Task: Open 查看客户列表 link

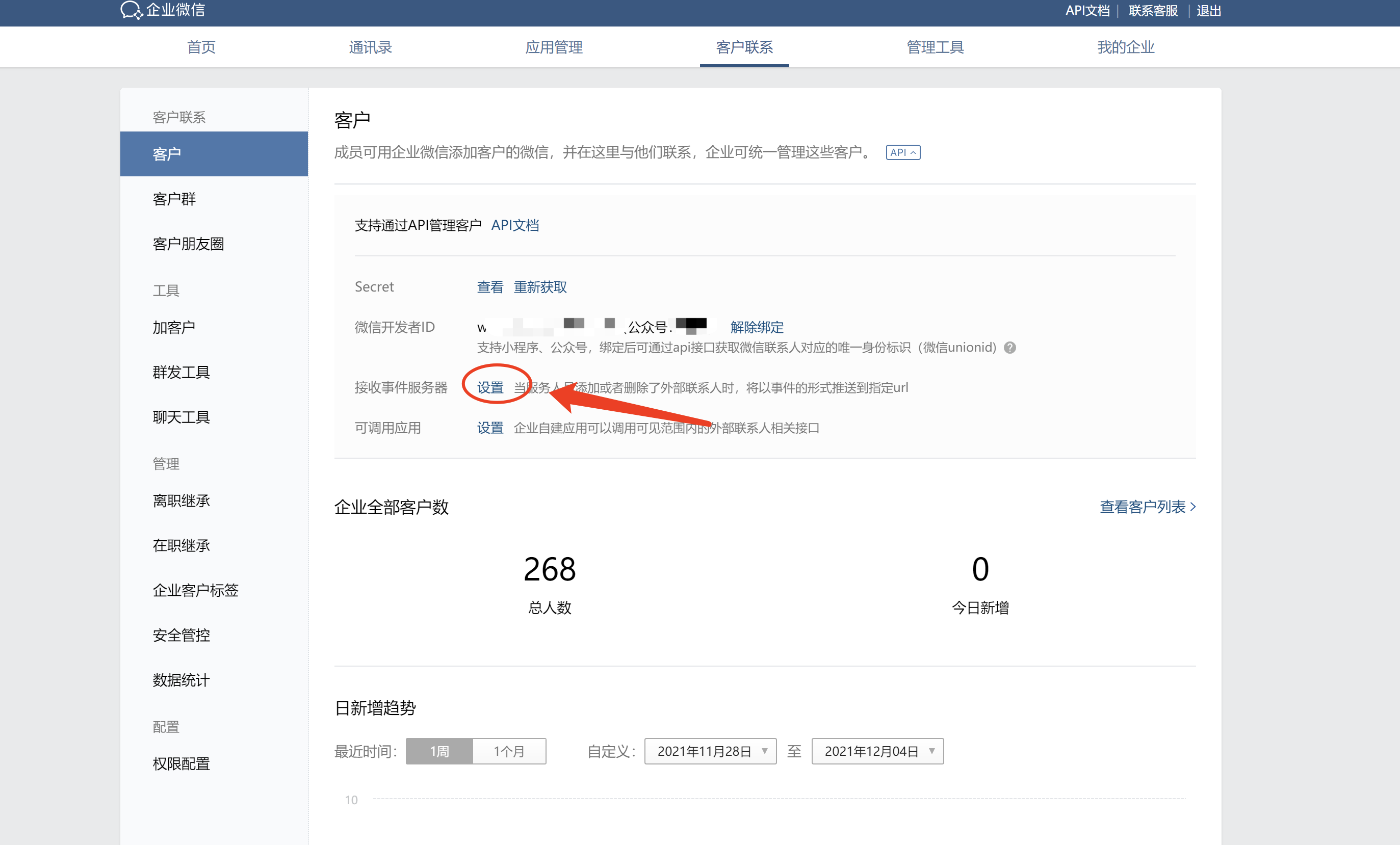Action: point(1148,507)
